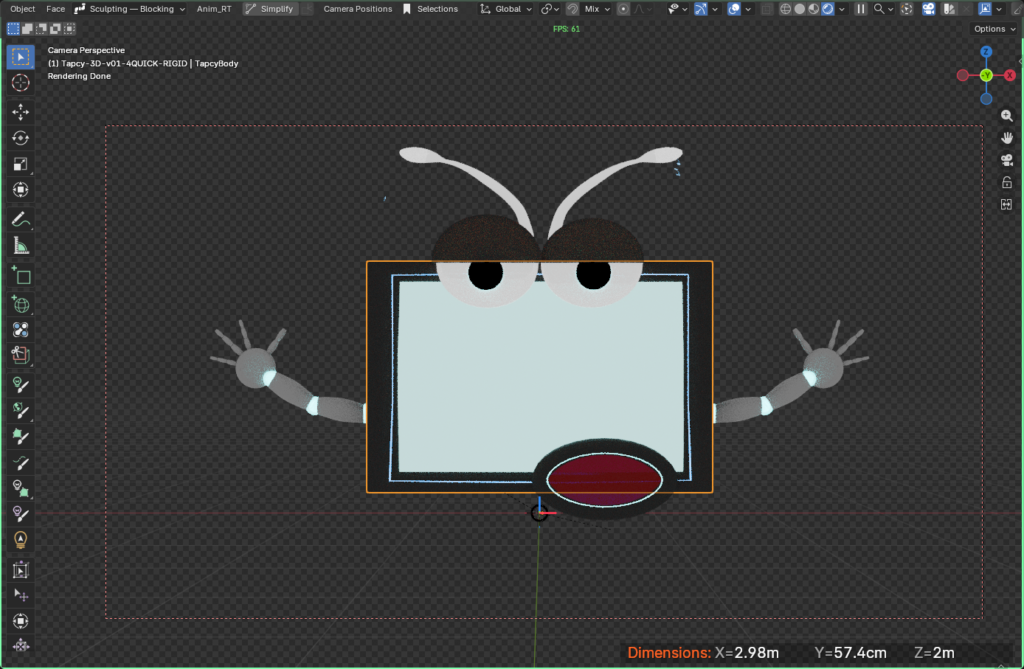Toggle X-ray mode in the header
Image resolution: width=1024 pixels, height=669 pixels.
[x=765, y=8]
